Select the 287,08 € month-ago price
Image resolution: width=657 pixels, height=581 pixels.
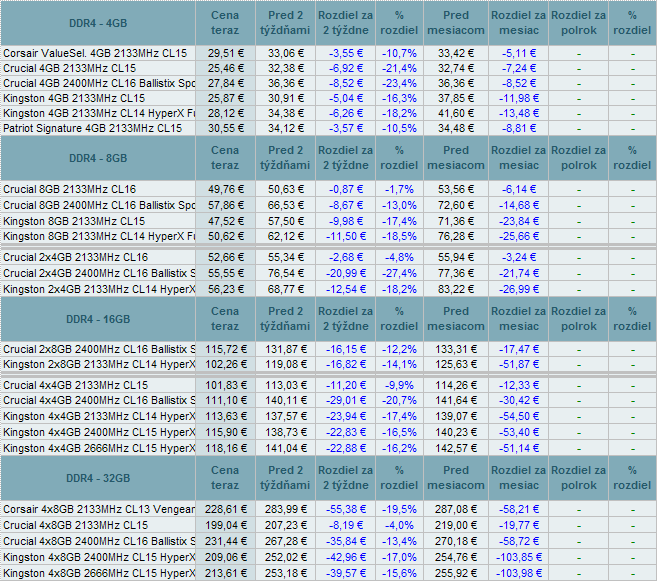click(x=456, y=509)
